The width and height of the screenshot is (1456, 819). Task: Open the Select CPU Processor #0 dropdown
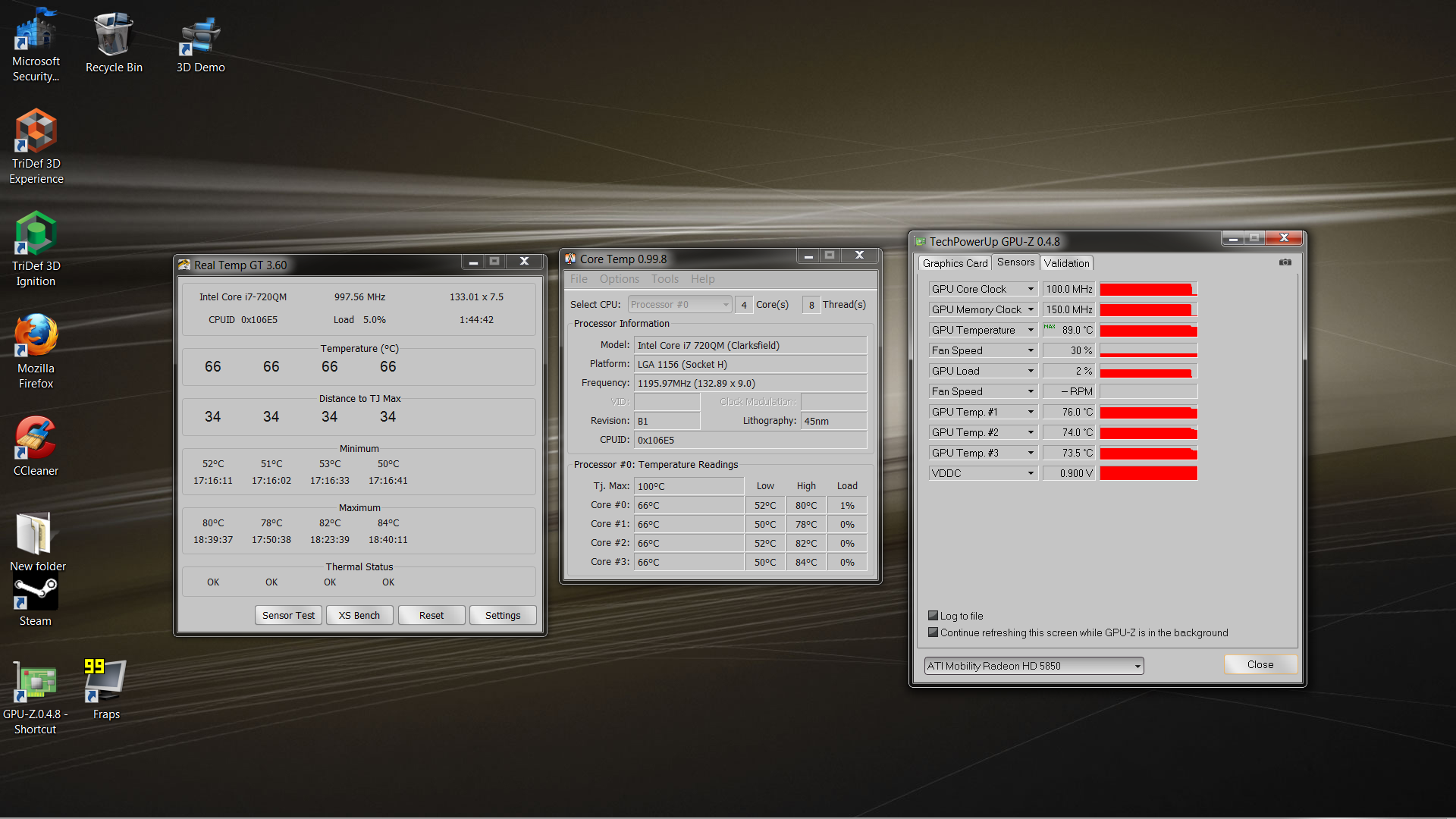(679, 304)
